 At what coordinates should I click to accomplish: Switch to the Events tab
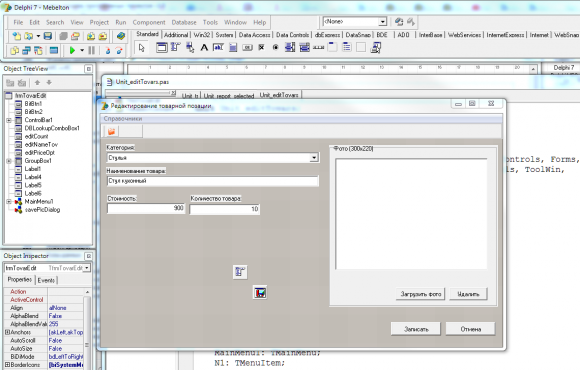click(x=46, y=280)
